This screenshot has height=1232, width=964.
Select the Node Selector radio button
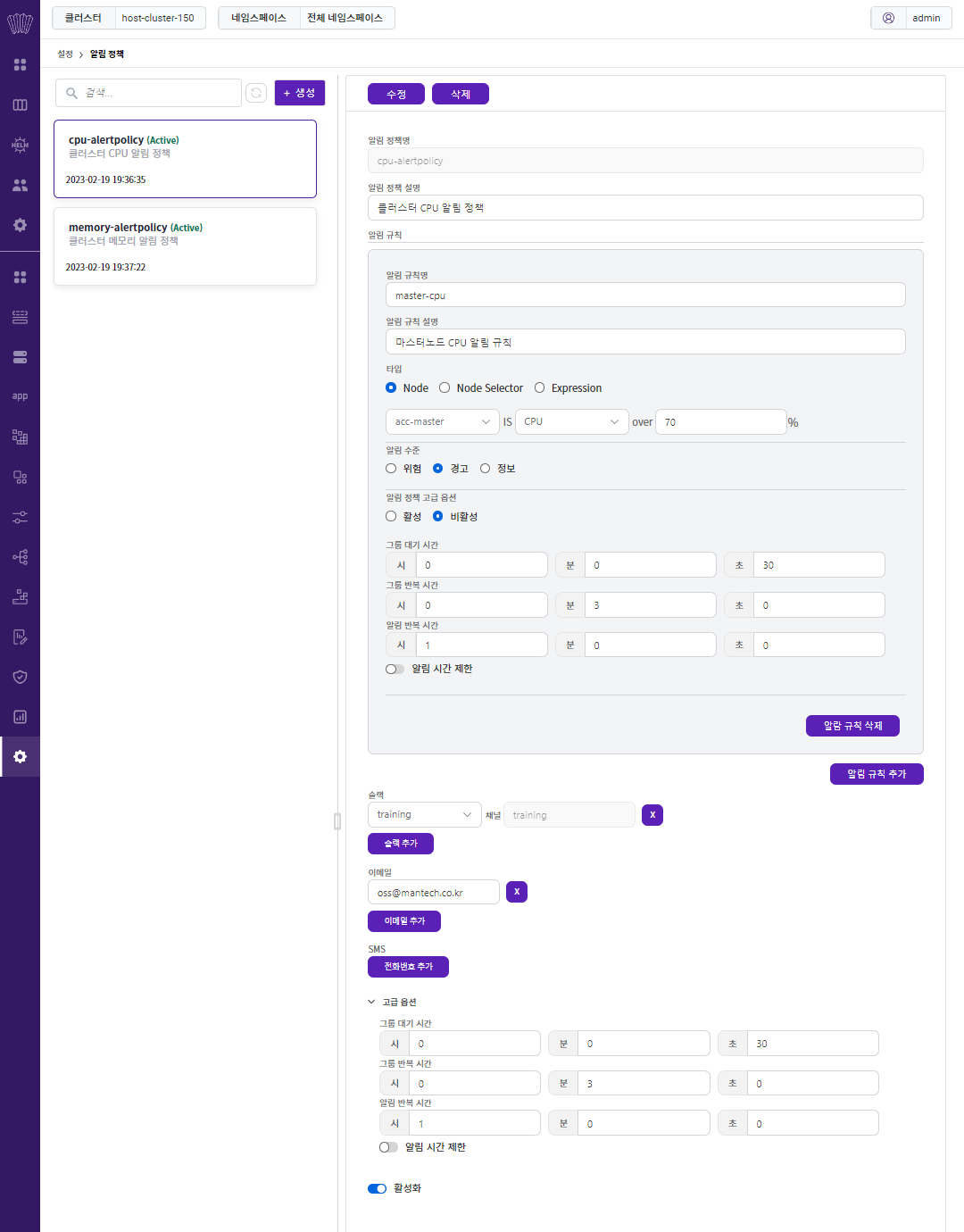445,387
